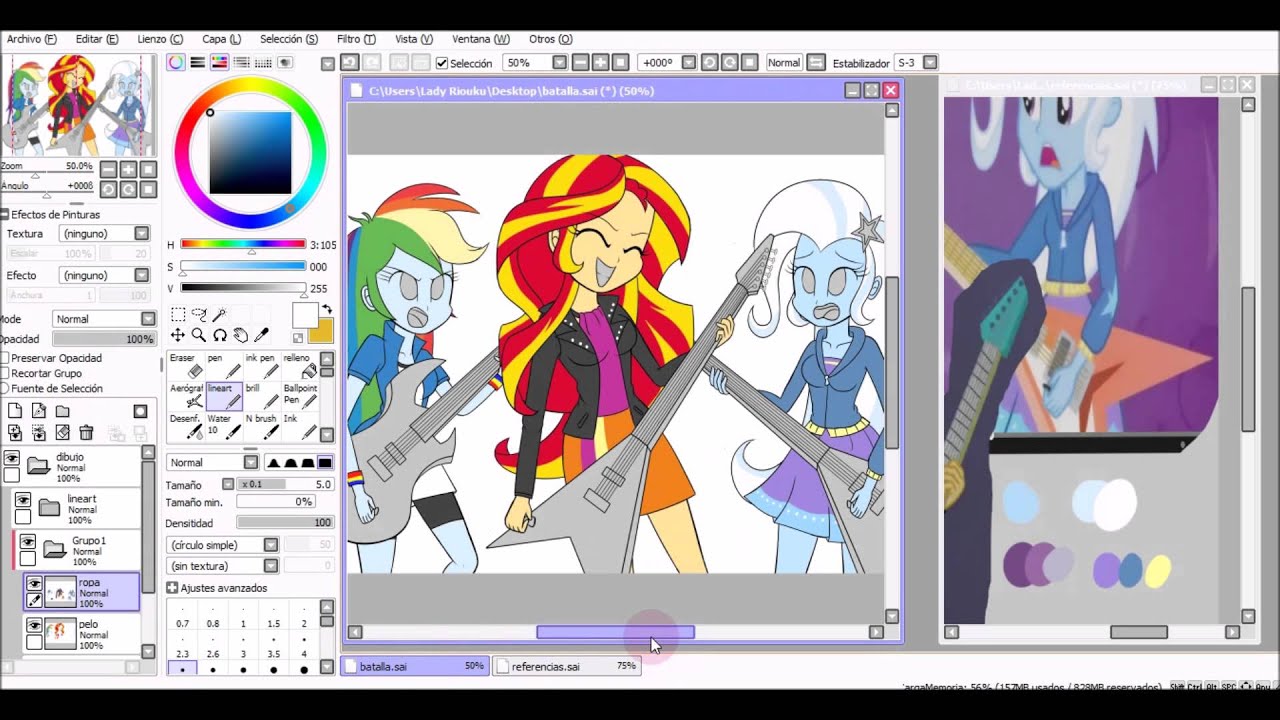The width and height of the screenshot is (1280, 720).
Task: Open the brush mode Normal dropdown
Action: click(x=213, y=463)
